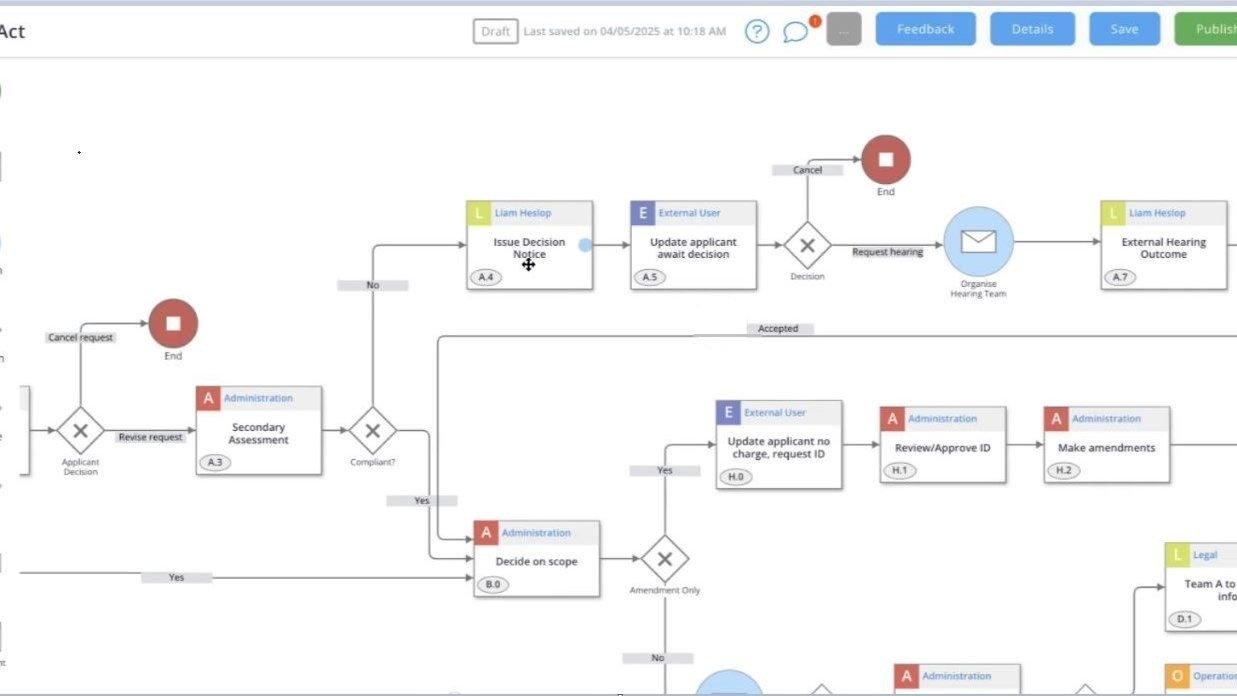
Task: Select the Decision gateway diamond after Update applicant
Action: [x=807, y=245]
